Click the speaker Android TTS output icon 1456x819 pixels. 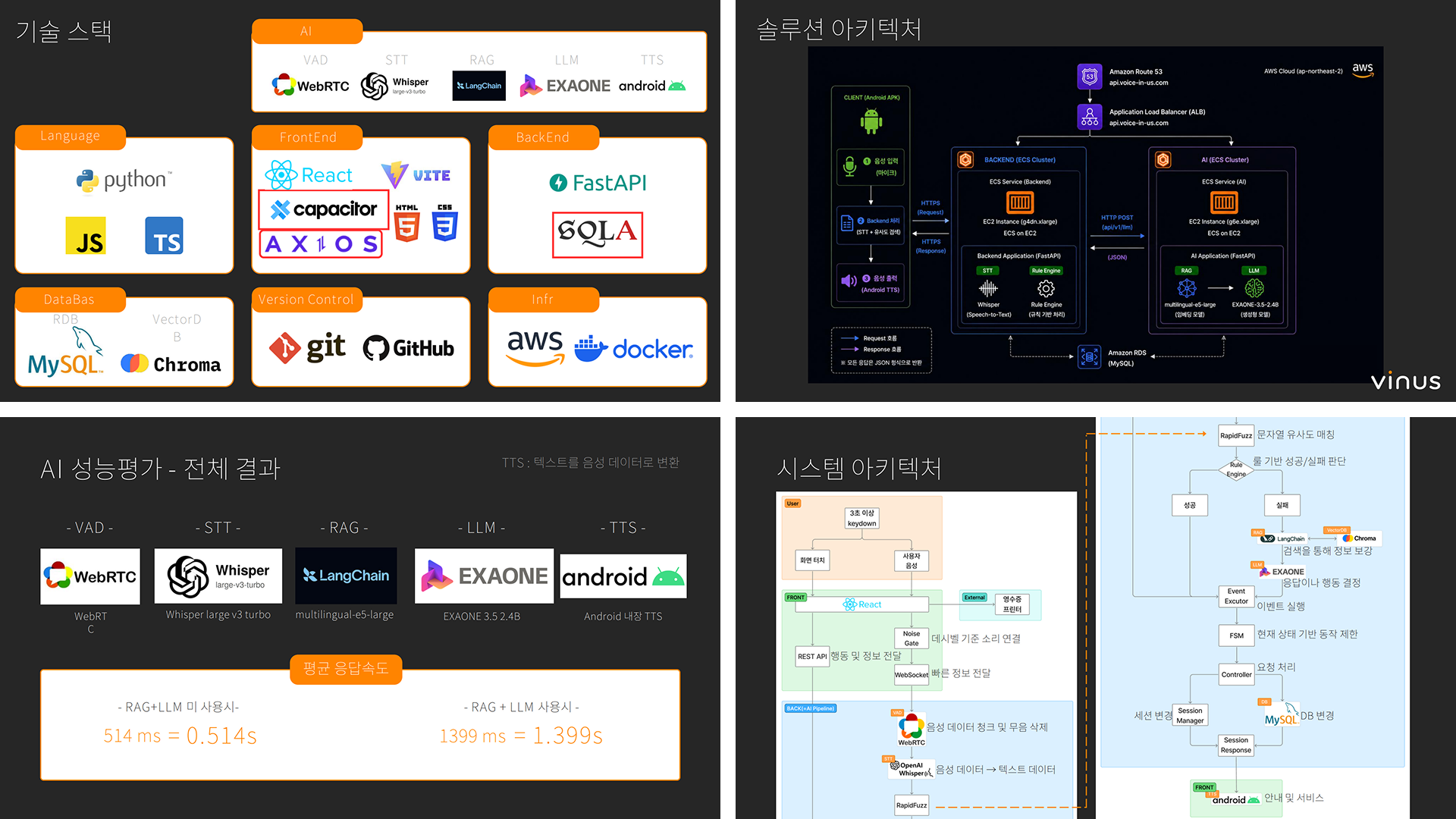coord(849,281)
